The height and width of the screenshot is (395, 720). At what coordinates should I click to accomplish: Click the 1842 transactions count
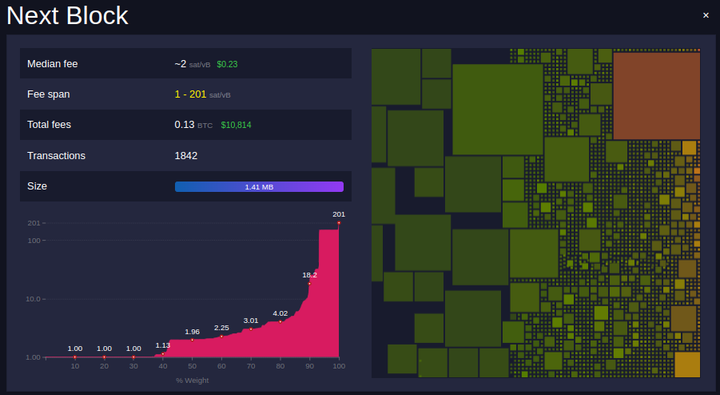186,156
